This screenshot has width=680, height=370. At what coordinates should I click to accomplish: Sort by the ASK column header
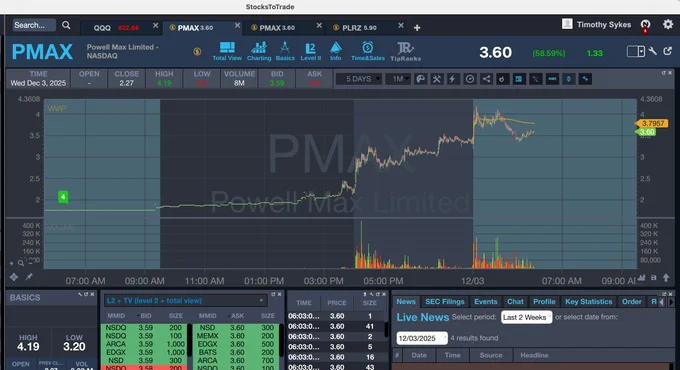[x=237, y=316]
